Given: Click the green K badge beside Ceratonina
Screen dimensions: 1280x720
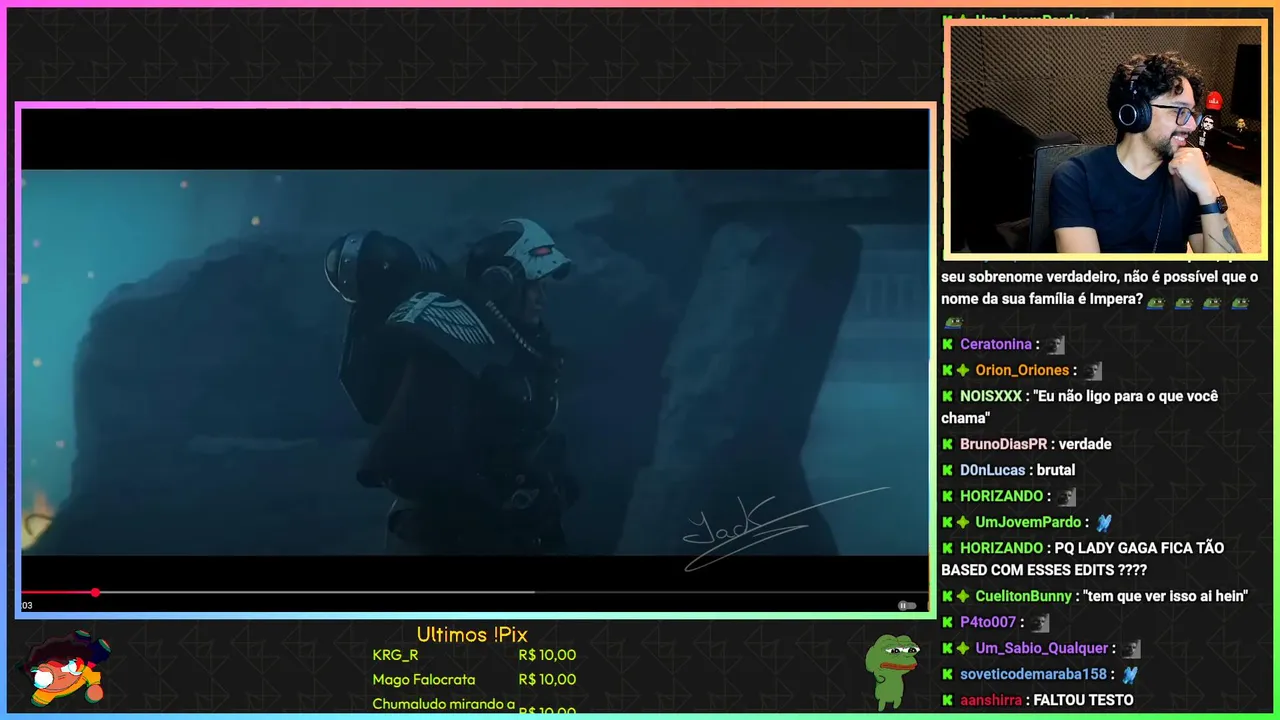Looking at the screenshot, I should pos(947,344).
